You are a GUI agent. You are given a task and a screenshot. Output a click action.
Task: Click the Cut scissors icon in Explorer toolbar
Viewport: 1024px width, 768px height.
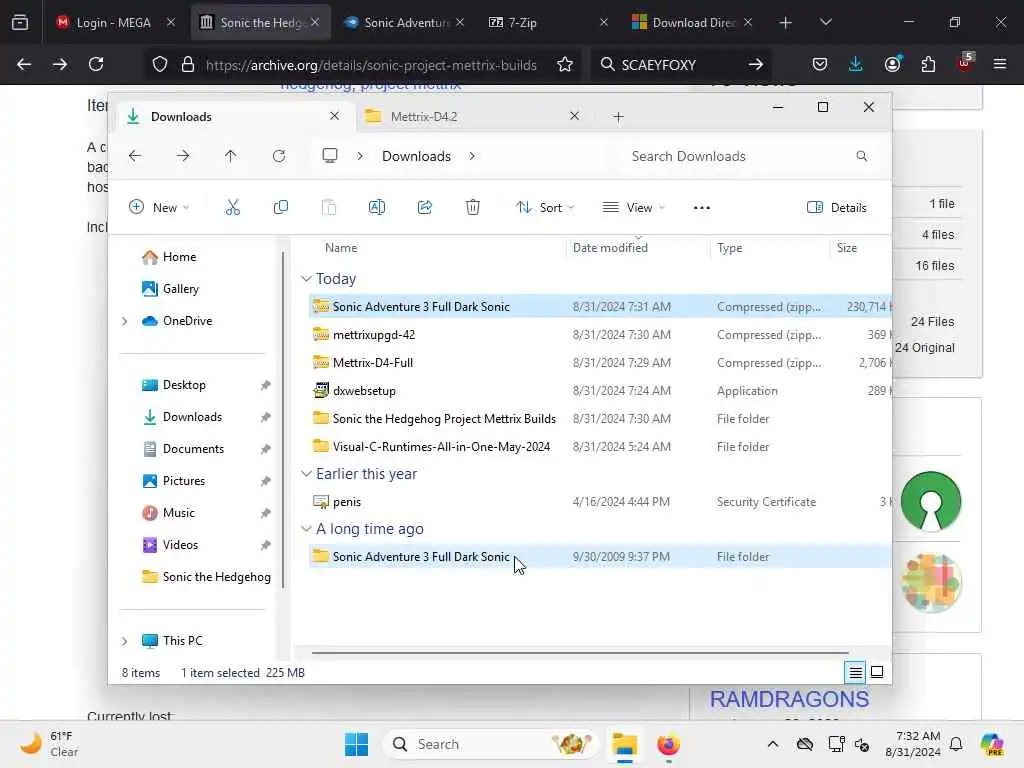(x=232, y=208)
